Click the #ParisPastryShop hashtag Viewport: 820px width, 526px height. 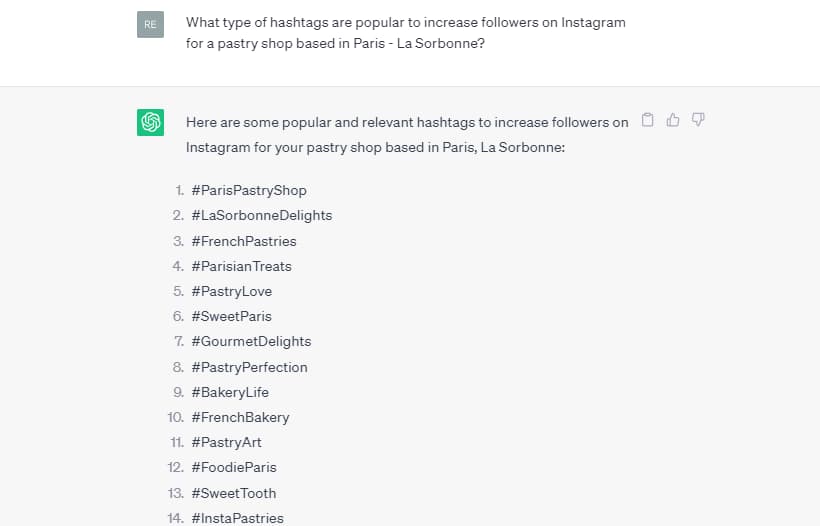249,190
